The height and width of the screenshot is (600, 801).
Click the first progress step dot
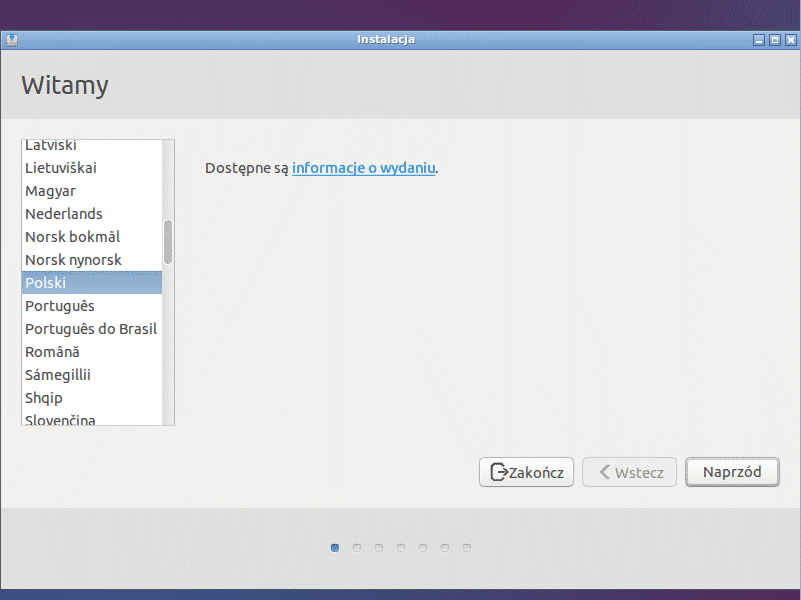click(x=335, y=547)
